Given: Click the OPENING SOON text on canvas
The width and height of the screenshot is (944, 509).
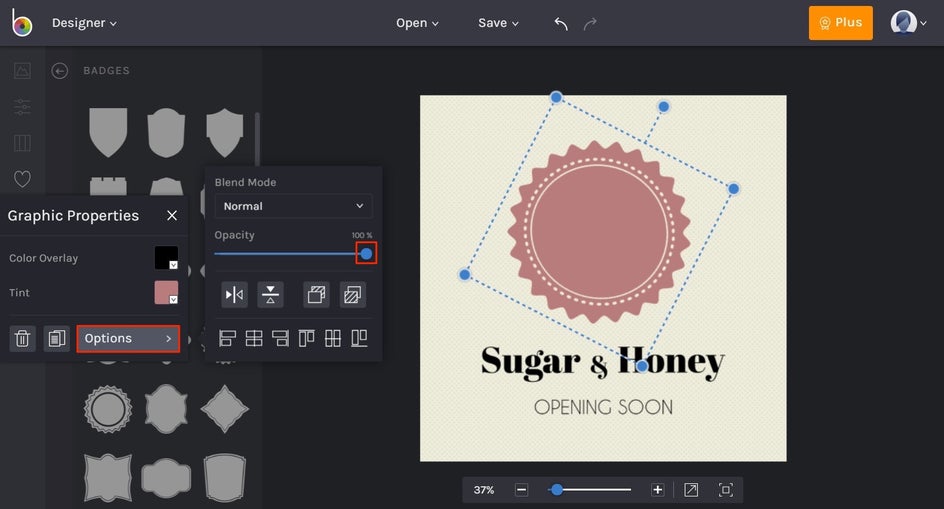Looking at the screenshot, I should (x=603, y=407).
